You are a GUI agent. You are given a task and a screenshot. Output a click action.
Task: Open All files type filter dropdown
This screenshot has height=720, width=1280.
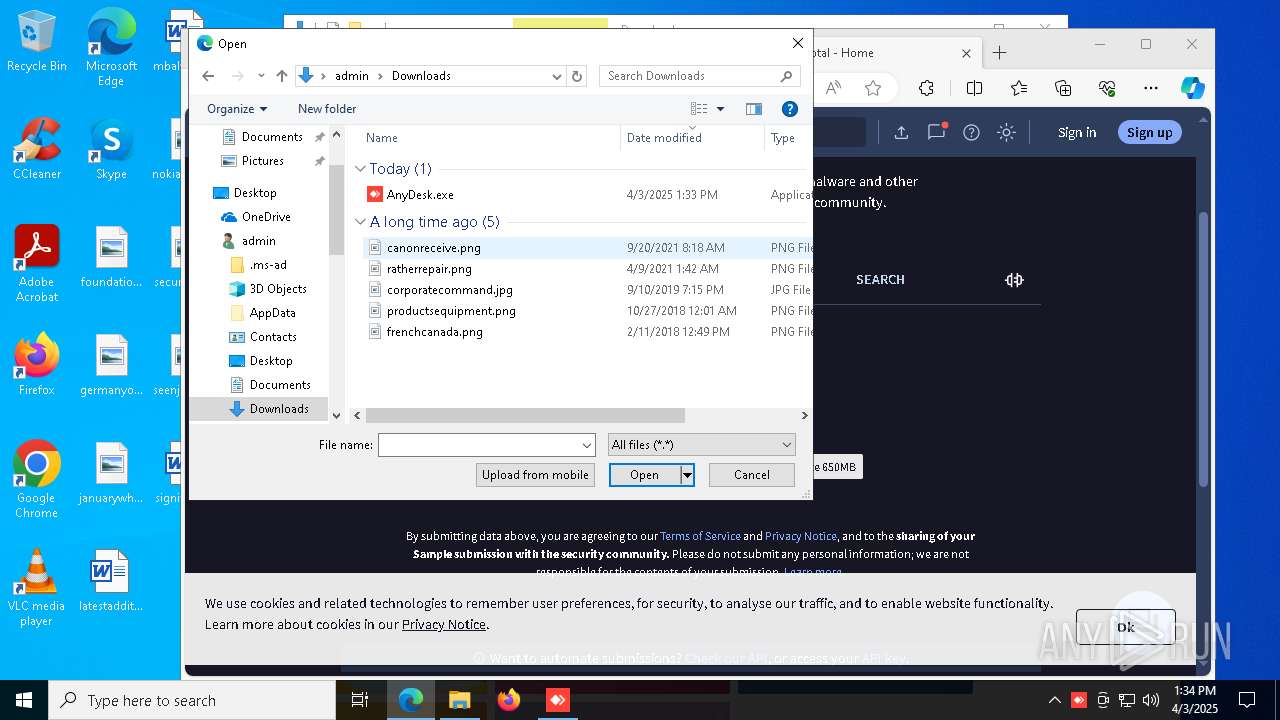point(701,445)
